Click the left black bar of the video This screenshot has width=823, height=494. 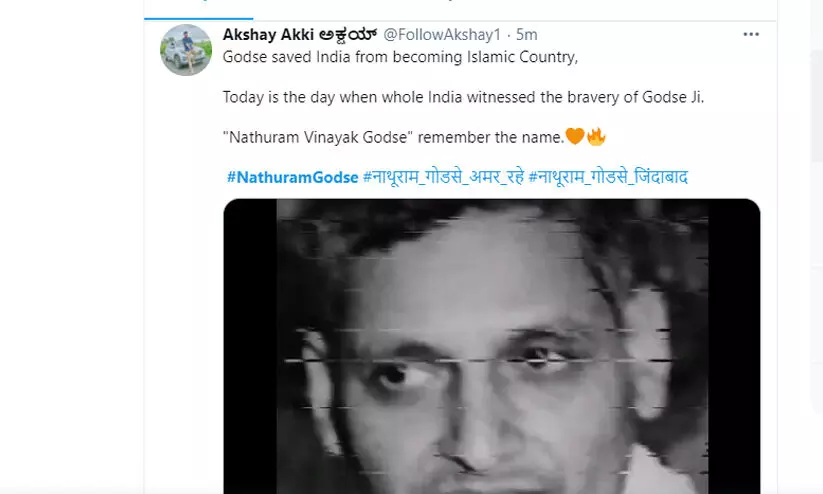(250, 346)
